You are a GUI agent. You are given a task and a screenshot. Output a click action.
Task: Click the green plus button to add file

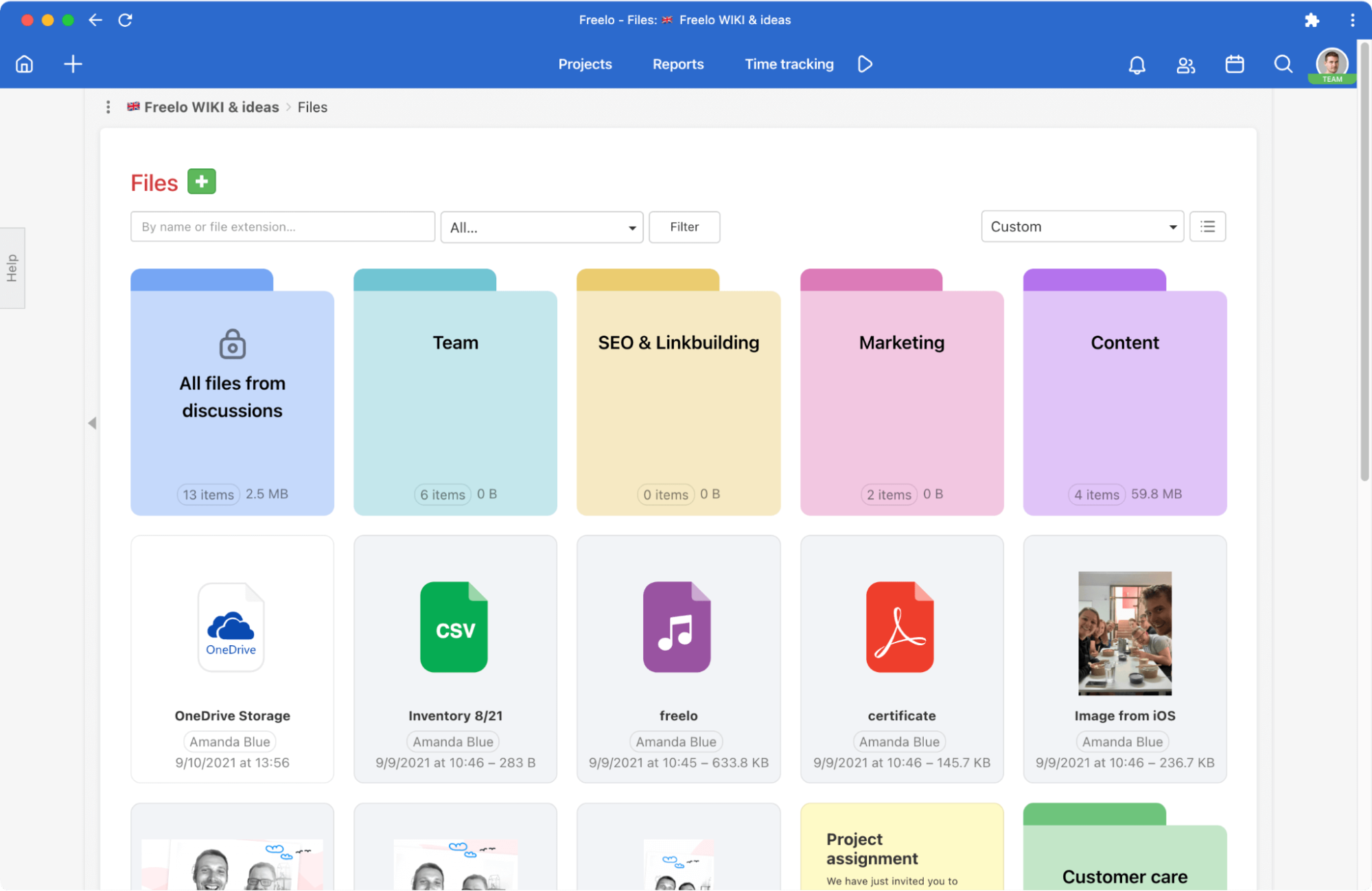(x=201, y=181)
